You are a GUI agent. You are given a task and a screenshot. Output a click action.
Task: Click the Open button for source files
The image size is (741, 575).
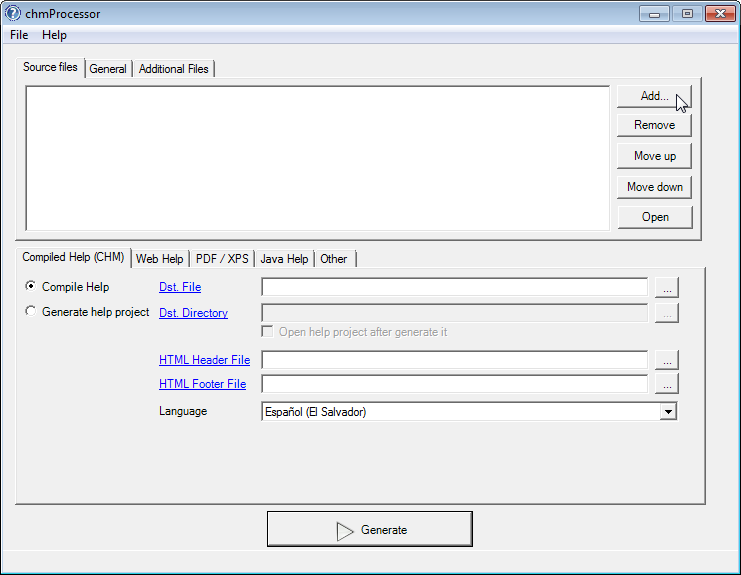(x=655, y=217)
